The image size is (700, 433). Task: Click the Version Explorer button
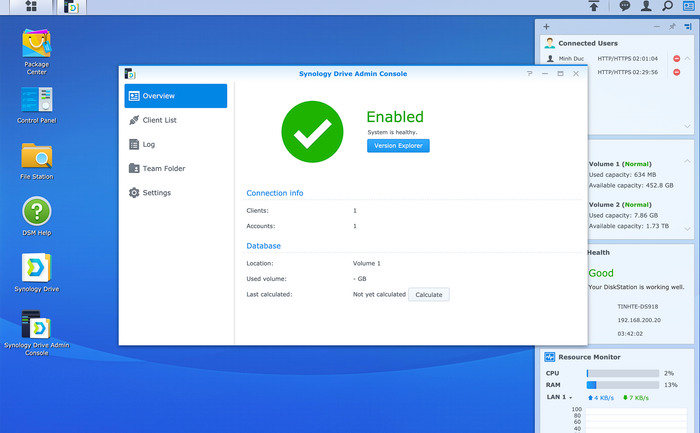click(x=398, y=146)
